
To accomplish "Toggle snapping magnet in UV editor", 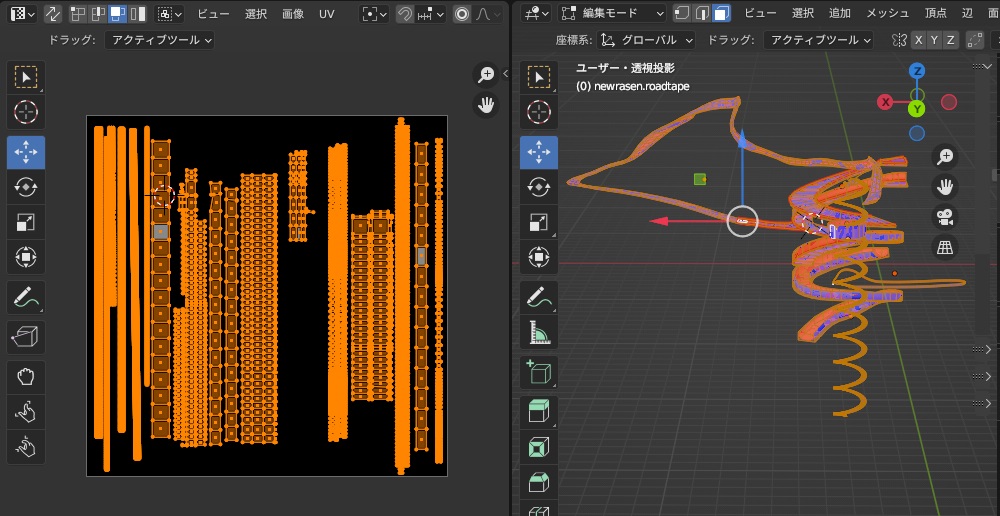I will [x=404, y=14].
